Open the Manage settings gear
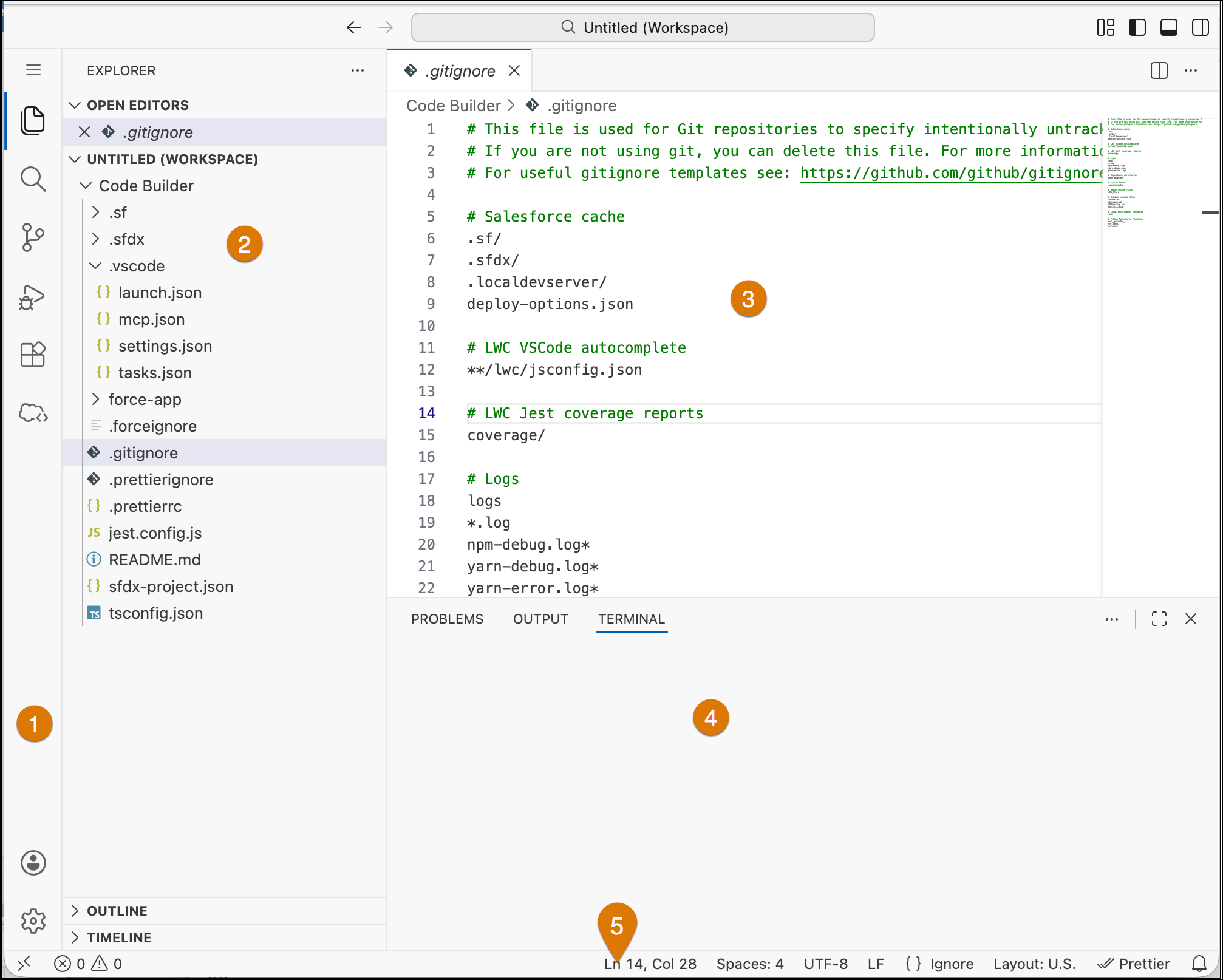Viewport: 1223px width, 980px height. 33,922
